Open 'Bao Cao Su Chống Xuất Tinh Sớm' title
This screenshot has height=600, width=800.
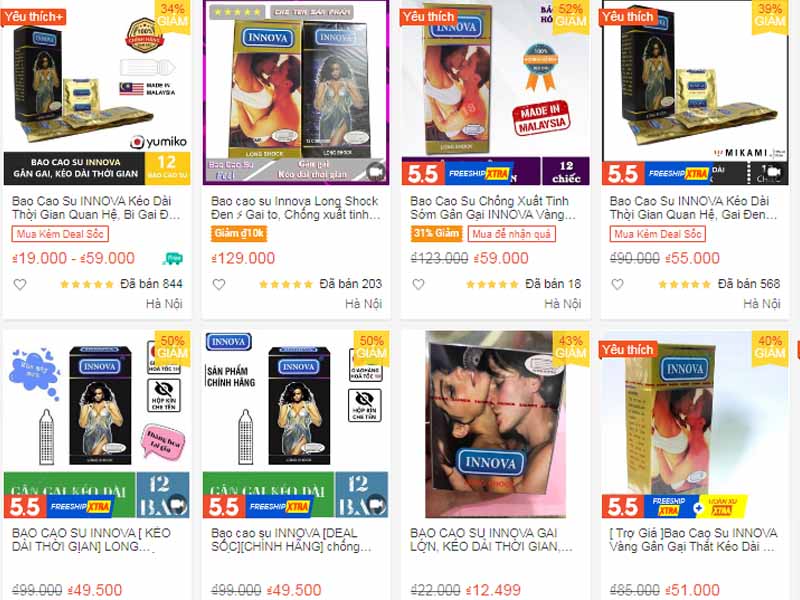[x=493, y=208]
